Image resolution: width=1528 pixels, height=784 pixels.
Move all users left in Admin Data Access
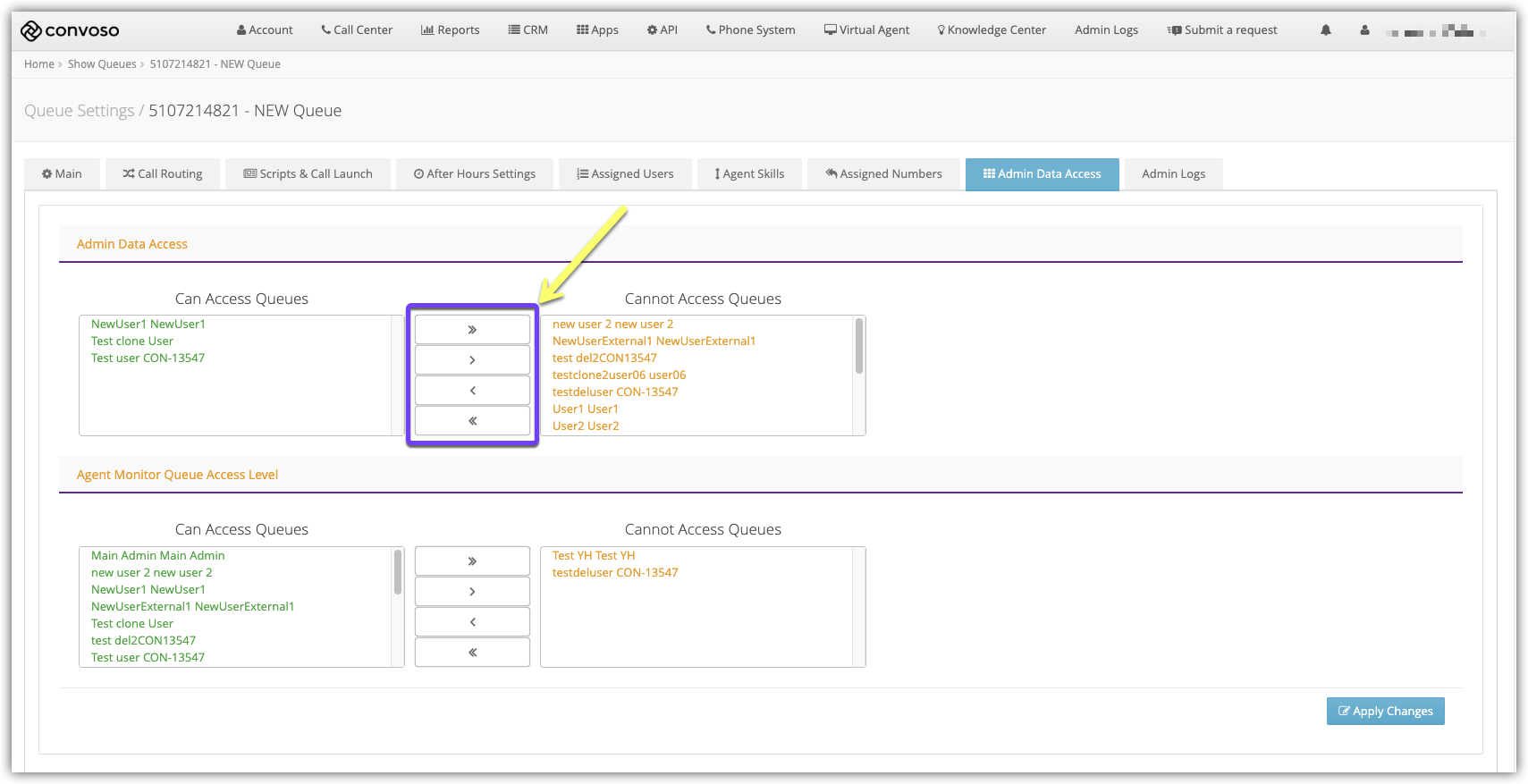click(472, 421)
